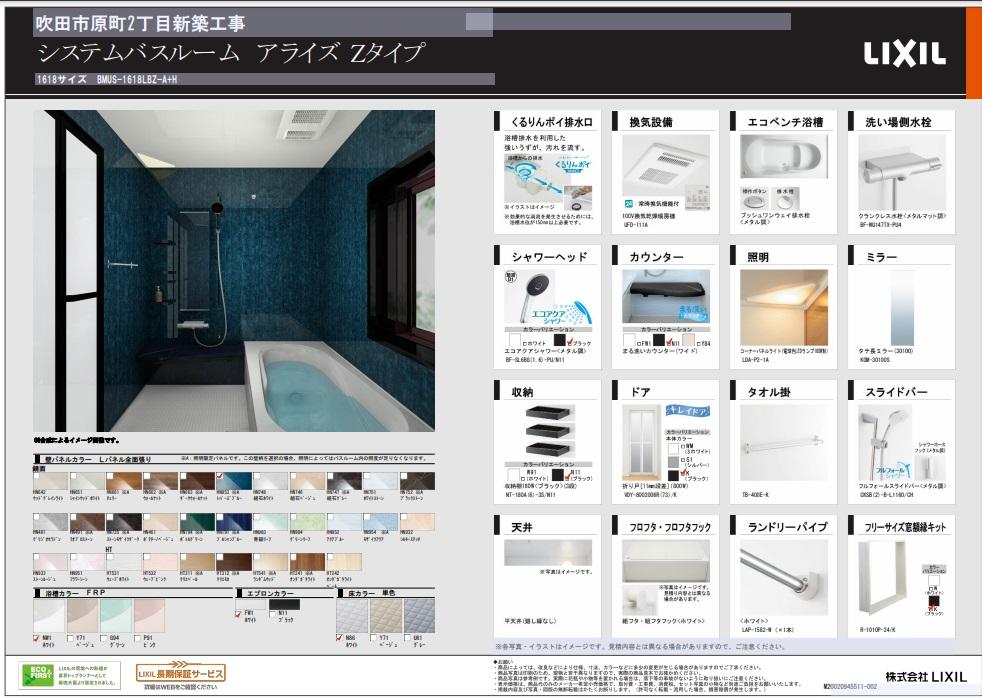Click the ランドリーパイプ pipe image
Image resolution: width=982 pixels, height=698 pixels.
pos(783,577)
